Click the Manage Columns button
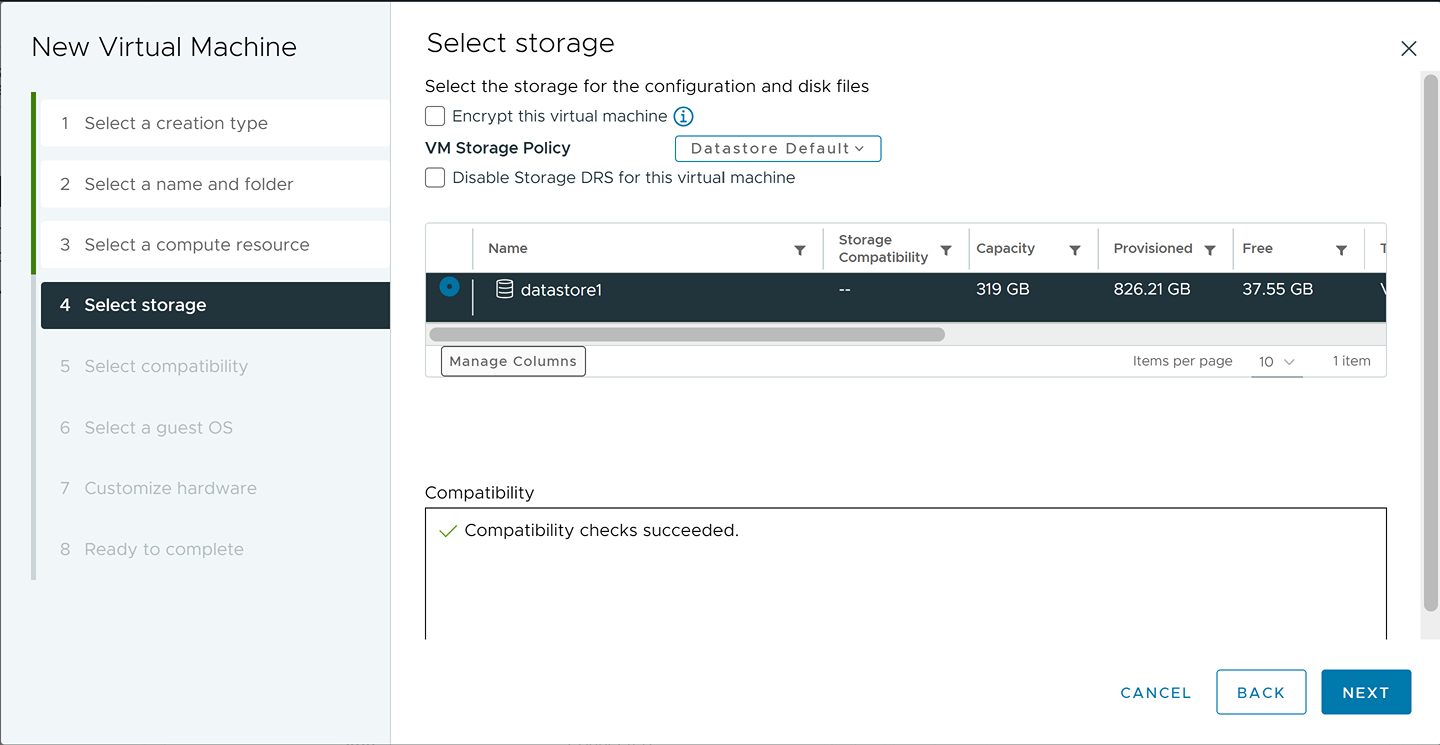 coord(513,361)
